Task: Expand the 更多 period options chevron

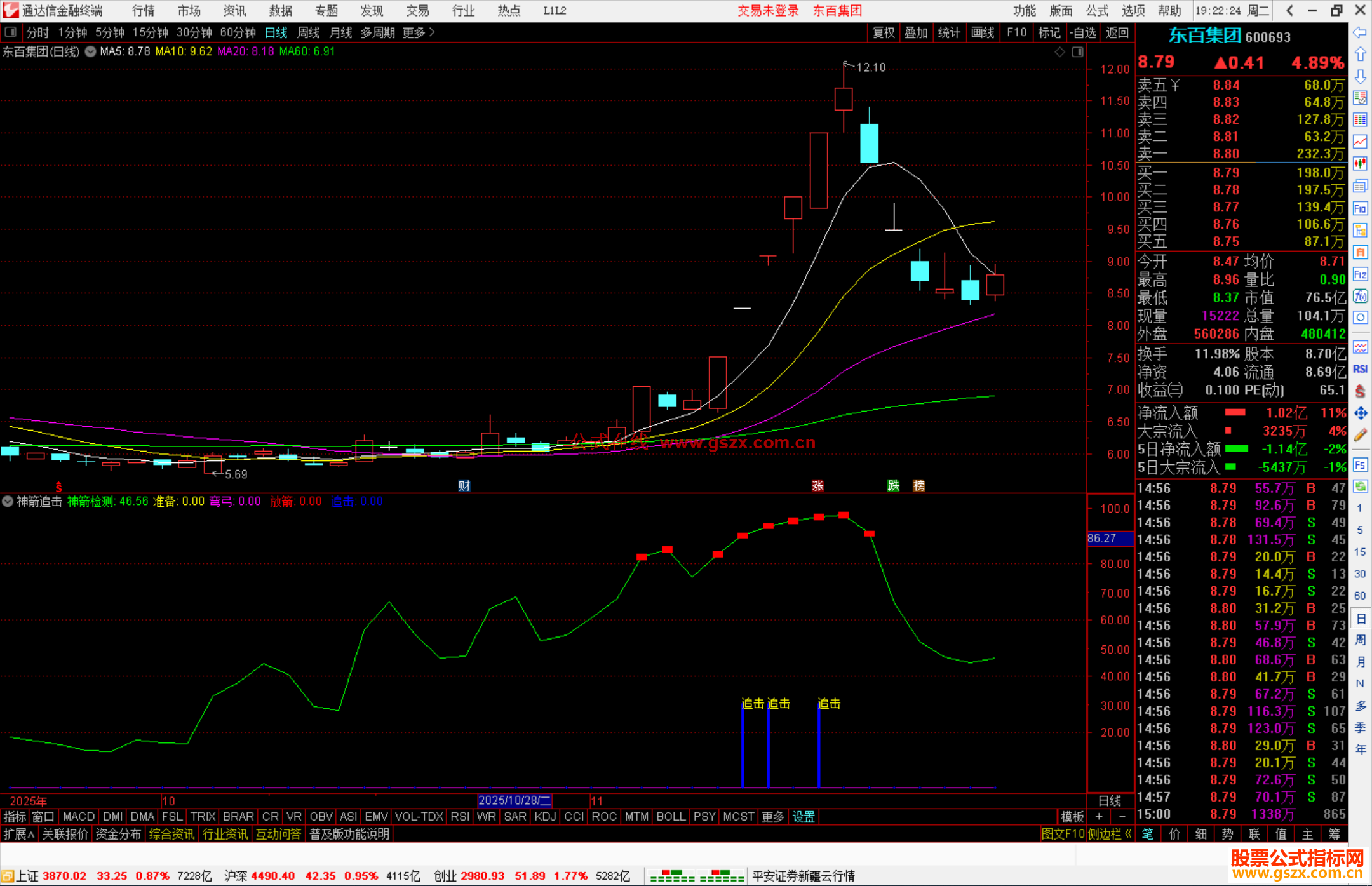Action: click(x=432, y=32)
